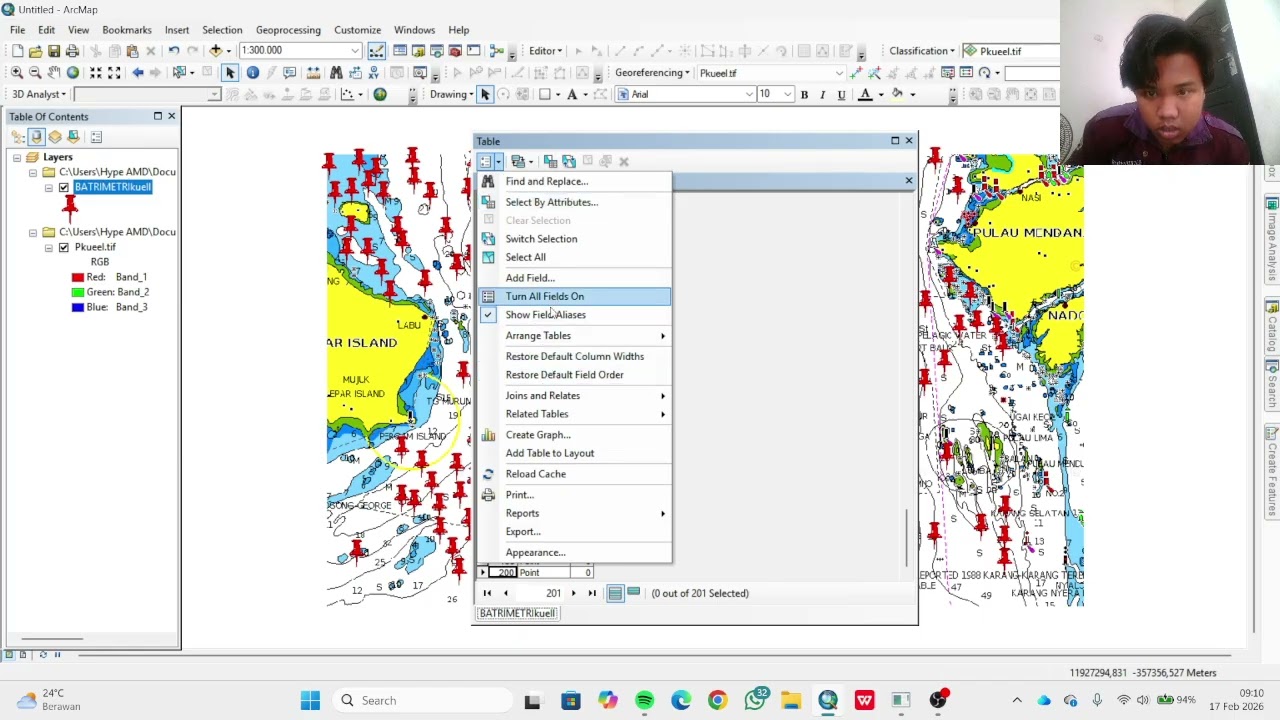Click the Print icon in the Standard toolbar
Image resolution: width=1280 pixels, height=720 pixels.
coord(72,51)
